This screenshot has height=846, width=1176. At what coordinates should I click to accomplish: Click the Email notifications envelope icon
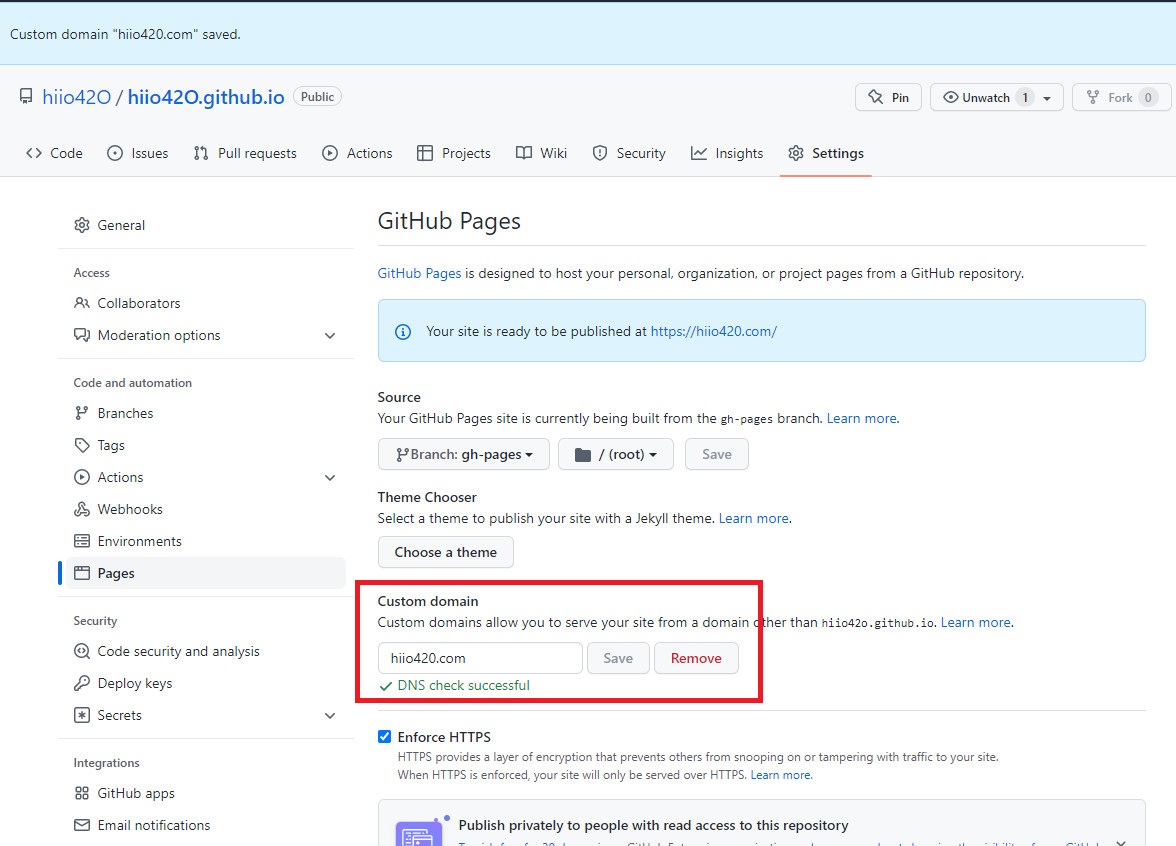click(x=82, y=825)
